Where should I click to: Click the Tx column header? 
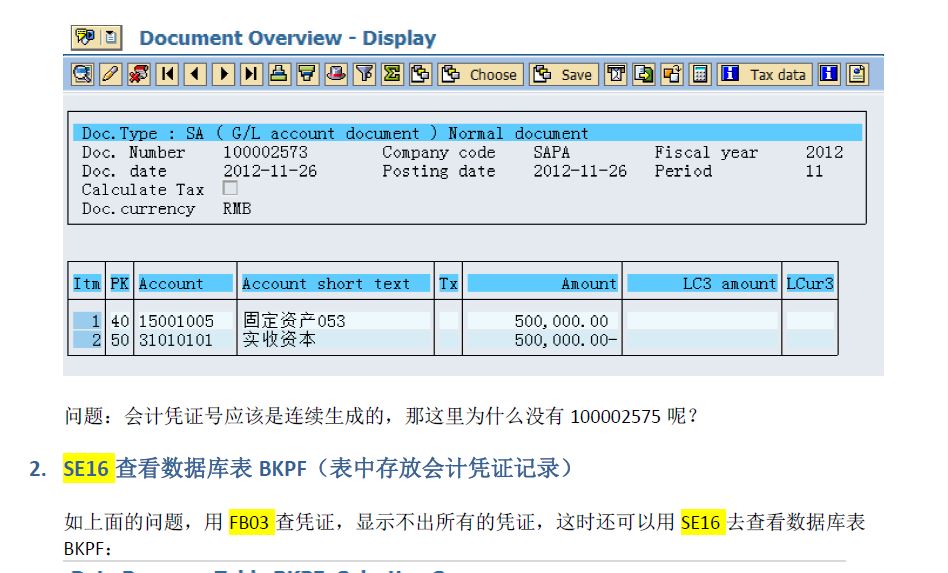pyautogui.click(x=448, y=283)
